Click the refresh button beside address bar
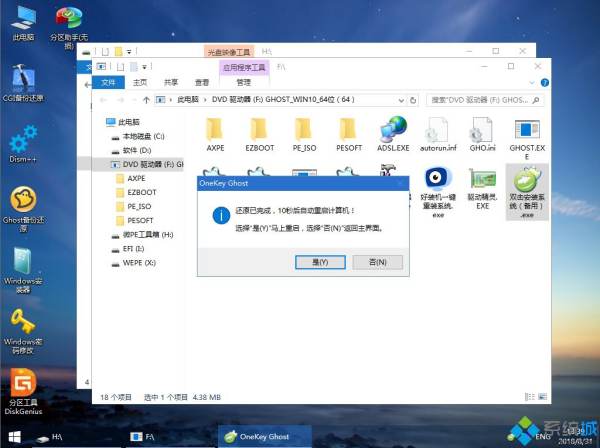Viewport: 600px width, 448px height. point(413,100)
